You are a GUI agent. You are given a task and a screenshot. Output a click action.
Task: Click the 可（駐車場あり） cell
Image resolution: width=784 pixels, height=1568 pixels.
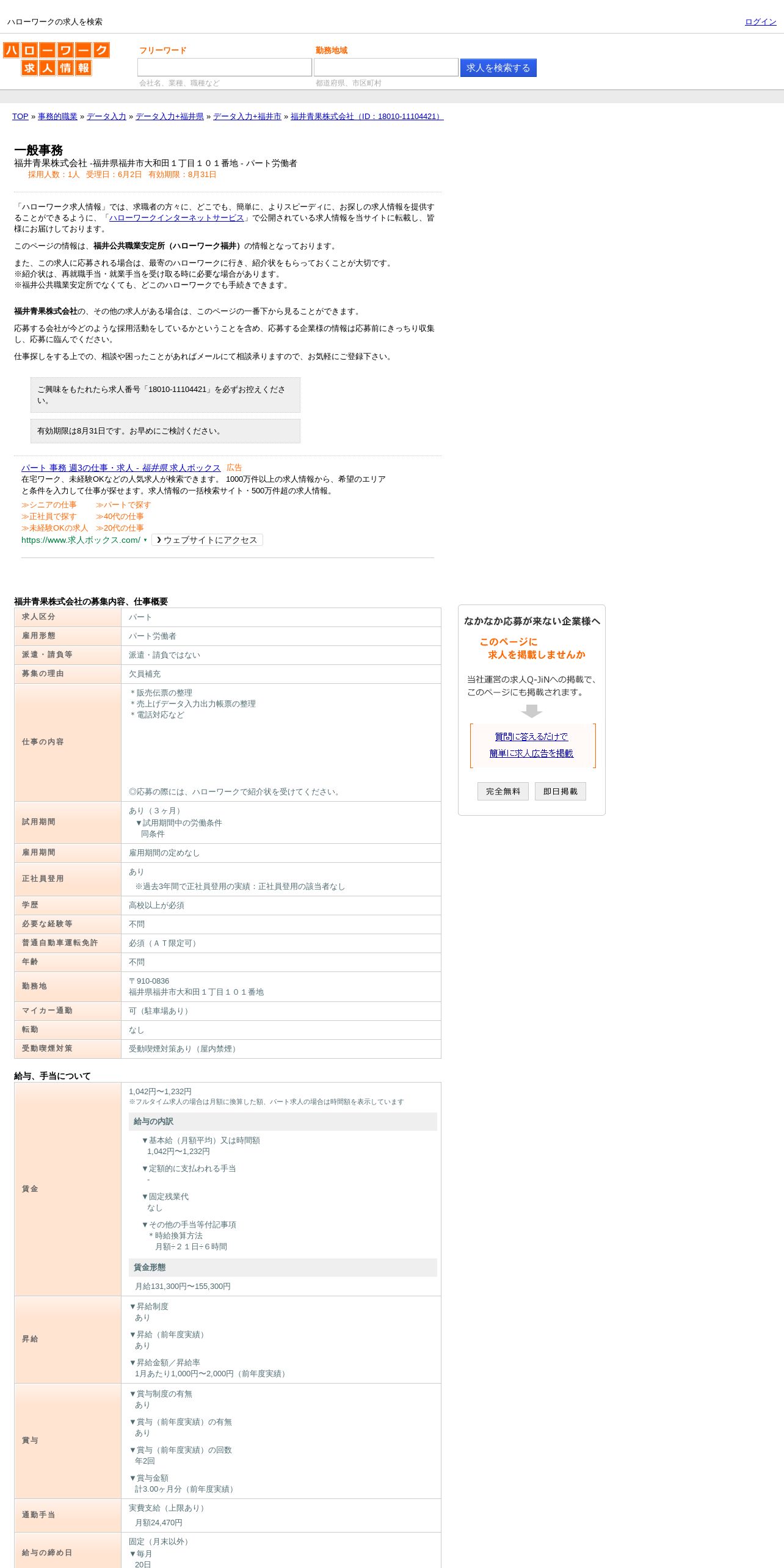[281, 1011]
